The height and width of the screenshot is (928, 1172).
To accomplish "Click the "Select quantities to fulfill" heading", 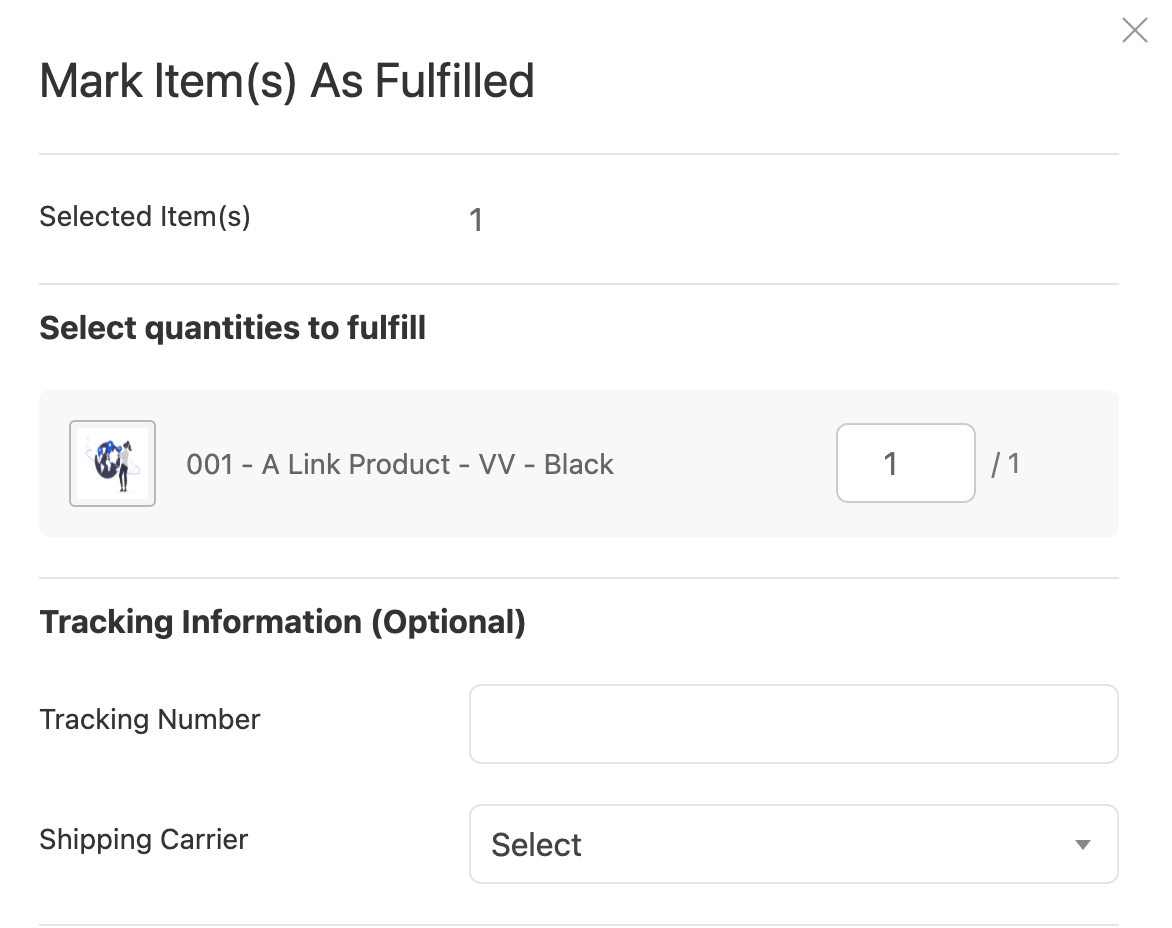I will 233,328.
